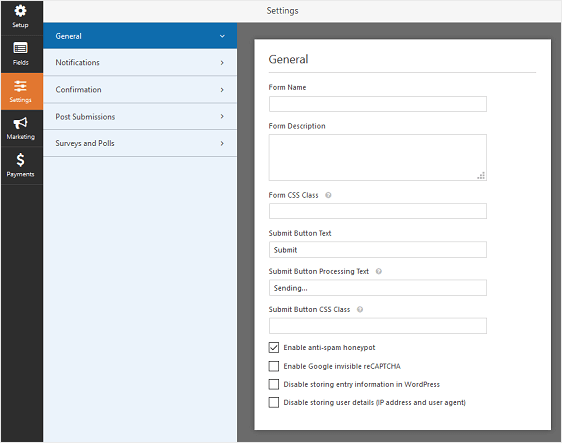Focus the Submit Button CSS Class field

(x=378, y=326)
